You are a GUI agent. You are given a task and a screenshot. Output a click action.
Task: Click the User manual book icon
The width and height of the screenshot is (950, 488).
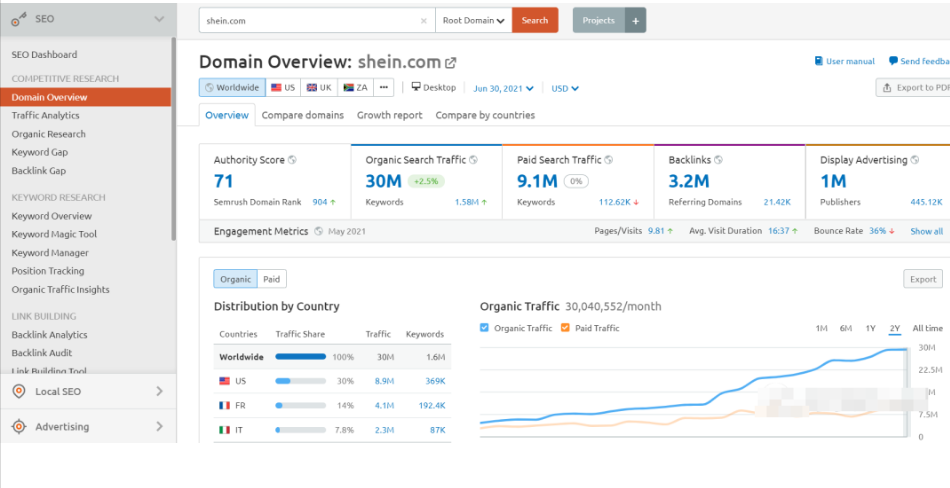pyautogui.click(x=819, y=61)
